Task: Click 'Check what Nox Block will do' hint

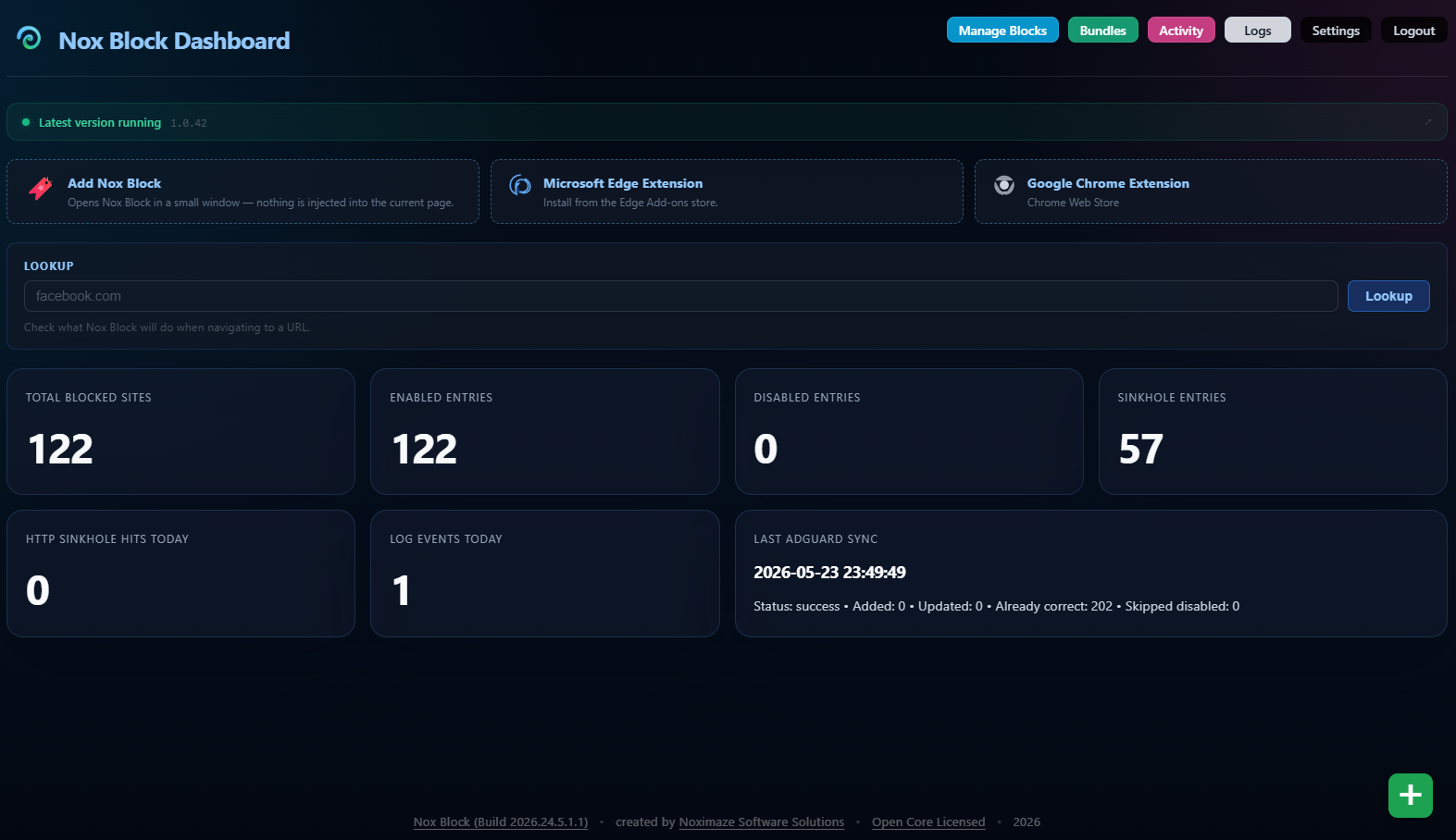Action: tap(167, 327)
